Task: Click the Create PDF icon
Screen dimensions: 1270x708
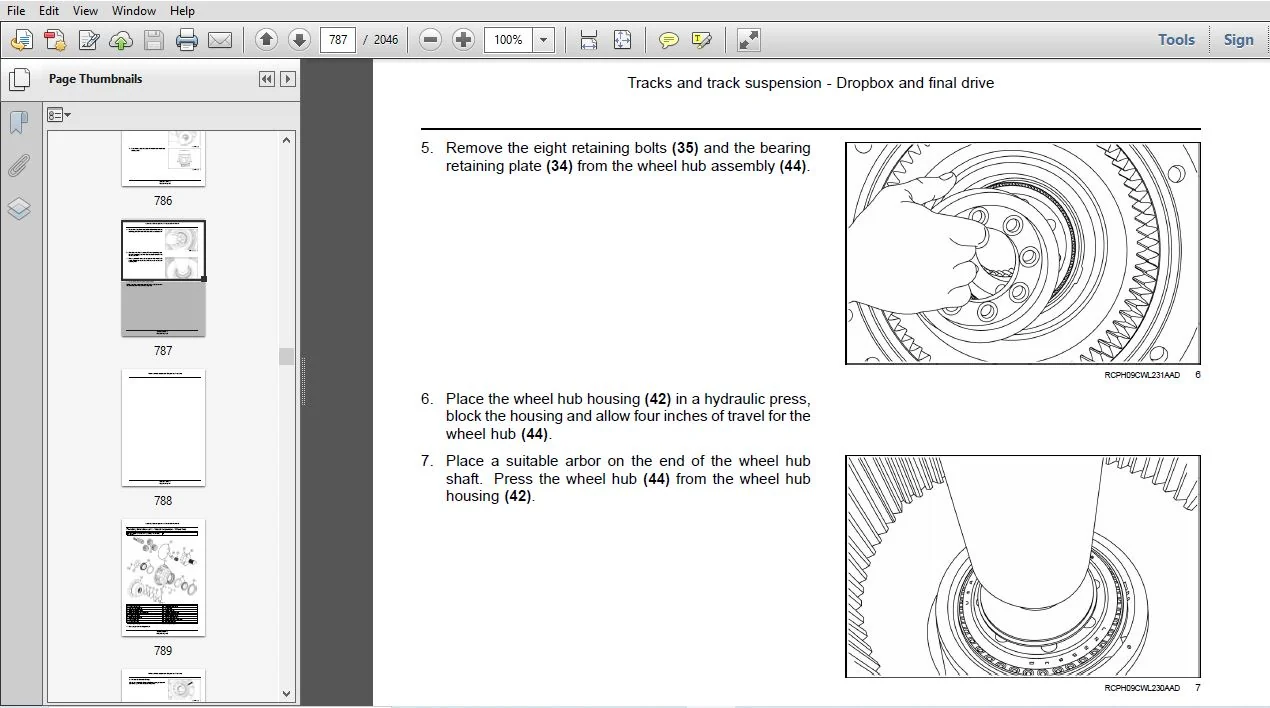Action: [55, 40]
